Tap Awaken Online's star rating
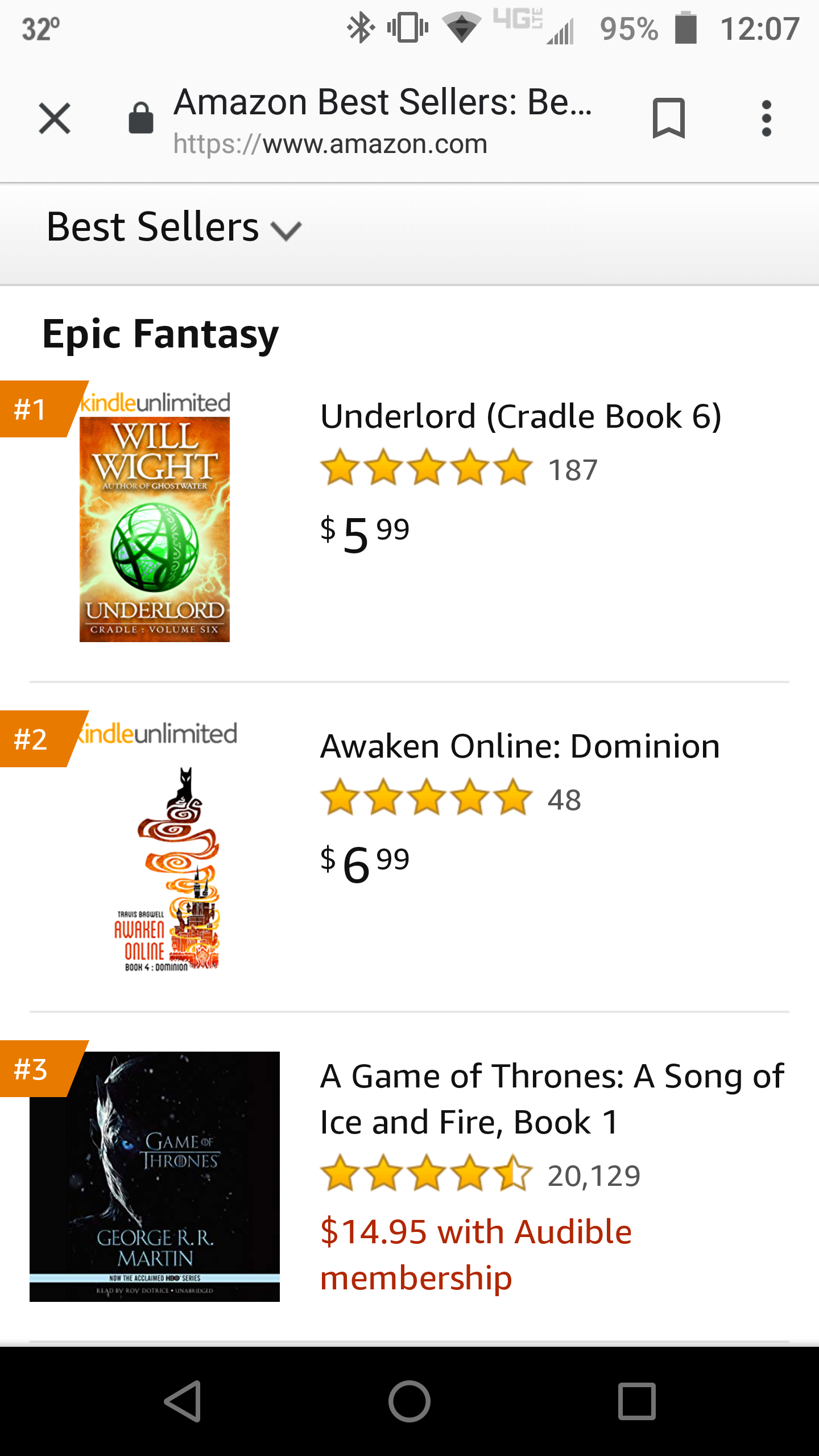This screenshot has height=1456, width=819. click(427, 797)
